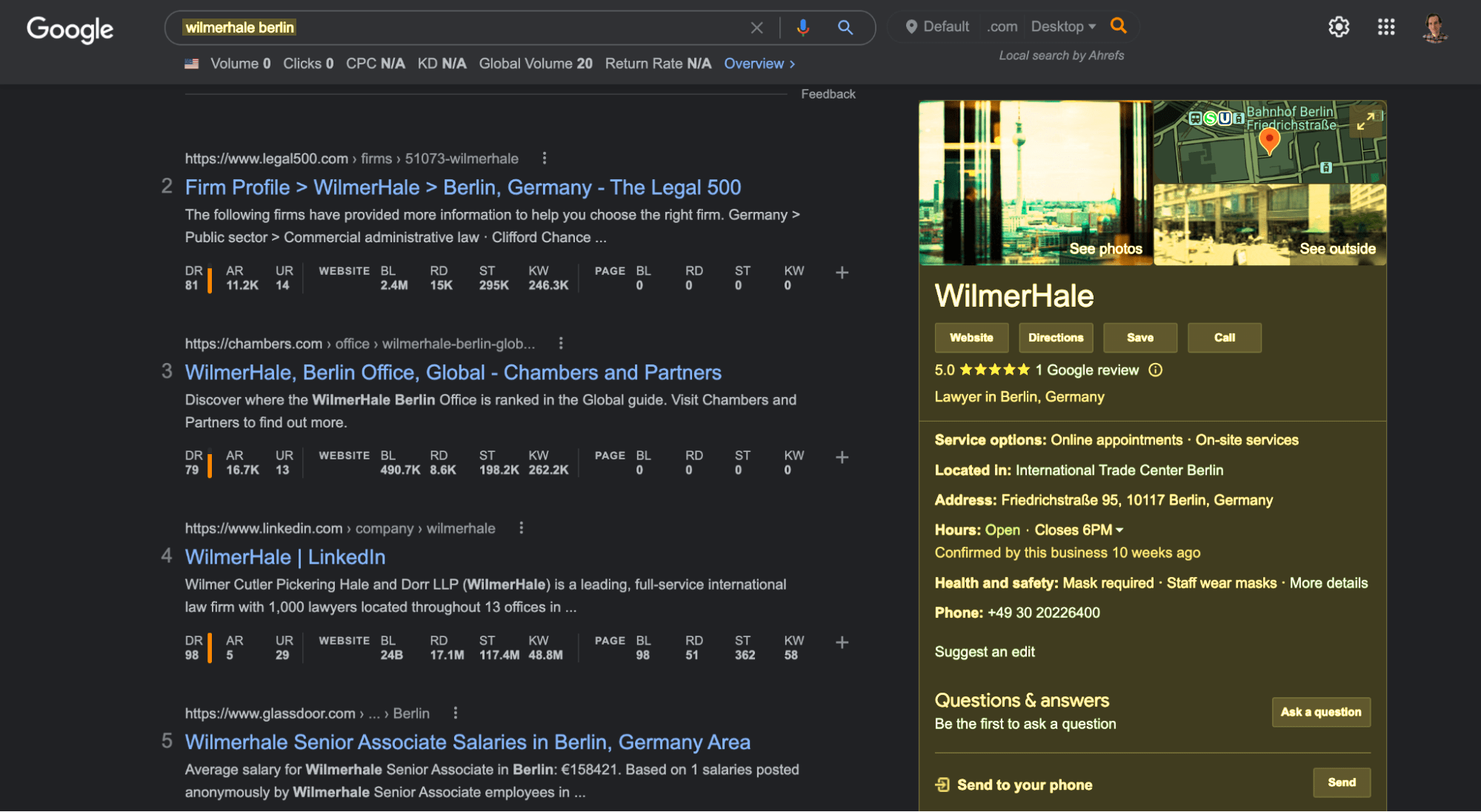Open the Google apps grid icon
The height and width of the screenshot is (812, 1481).
point(1385,27)
